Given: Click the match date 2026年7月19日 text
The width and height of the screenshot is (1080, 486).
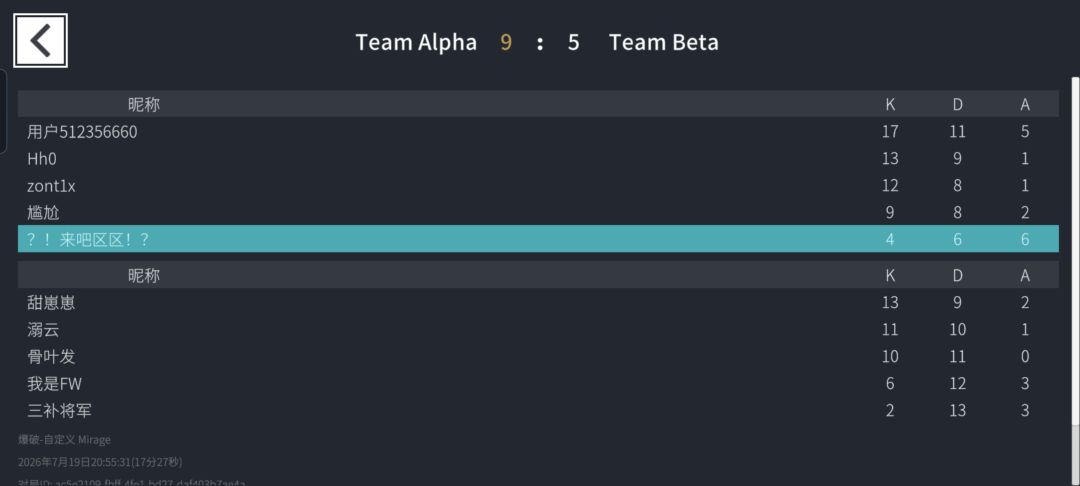Looking at the screenshot, I should [x=61, y=462].
